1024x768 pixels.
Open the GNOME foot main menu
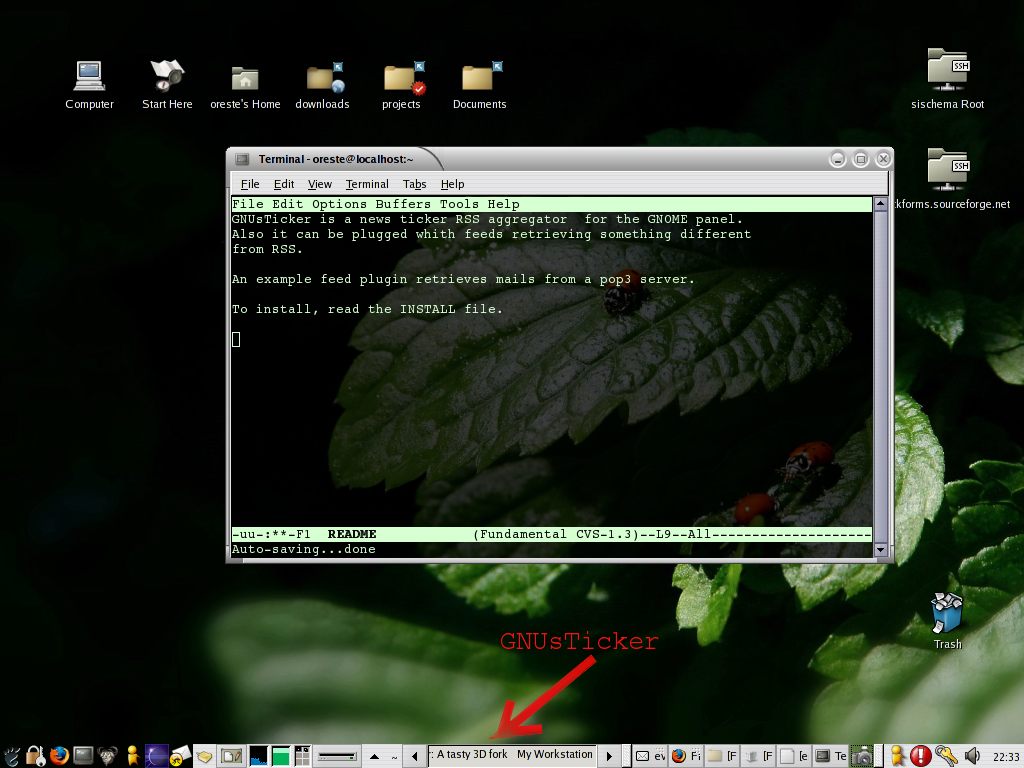click(x=11, y=755)
